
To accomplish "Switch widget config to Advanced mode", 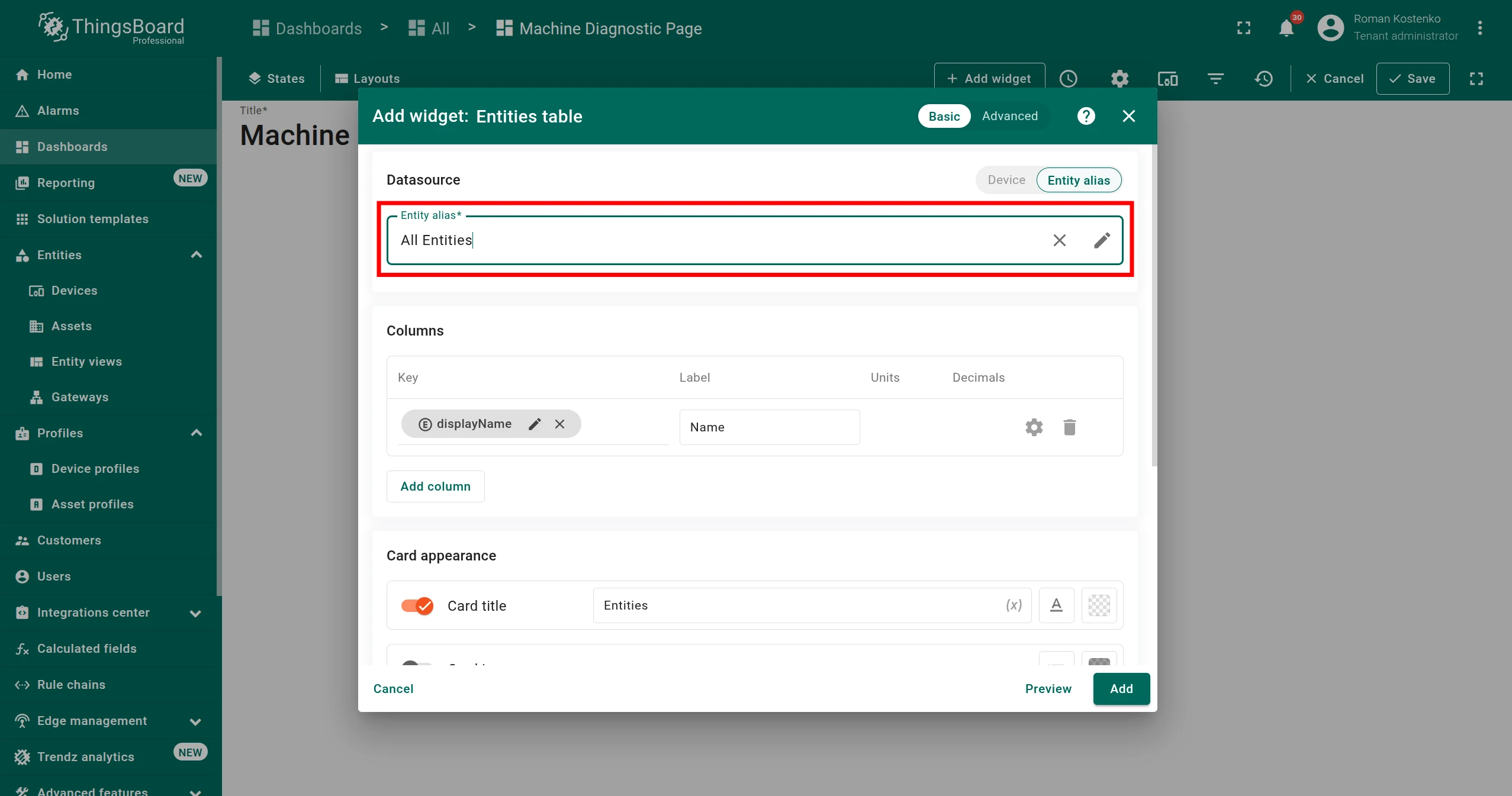I will click(1010, 116).
